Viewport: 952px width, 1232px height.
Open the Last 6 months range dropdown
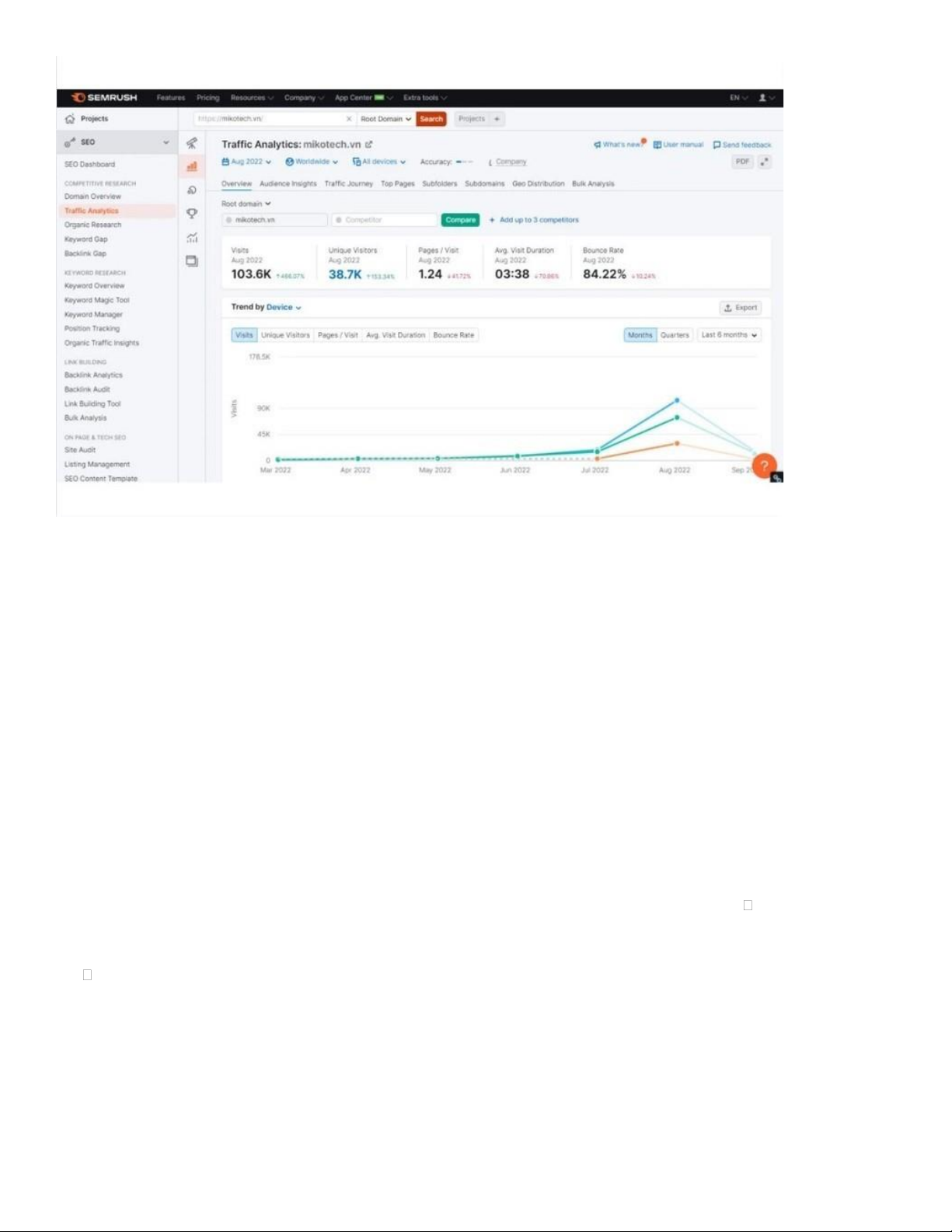[x=729, y=335]
